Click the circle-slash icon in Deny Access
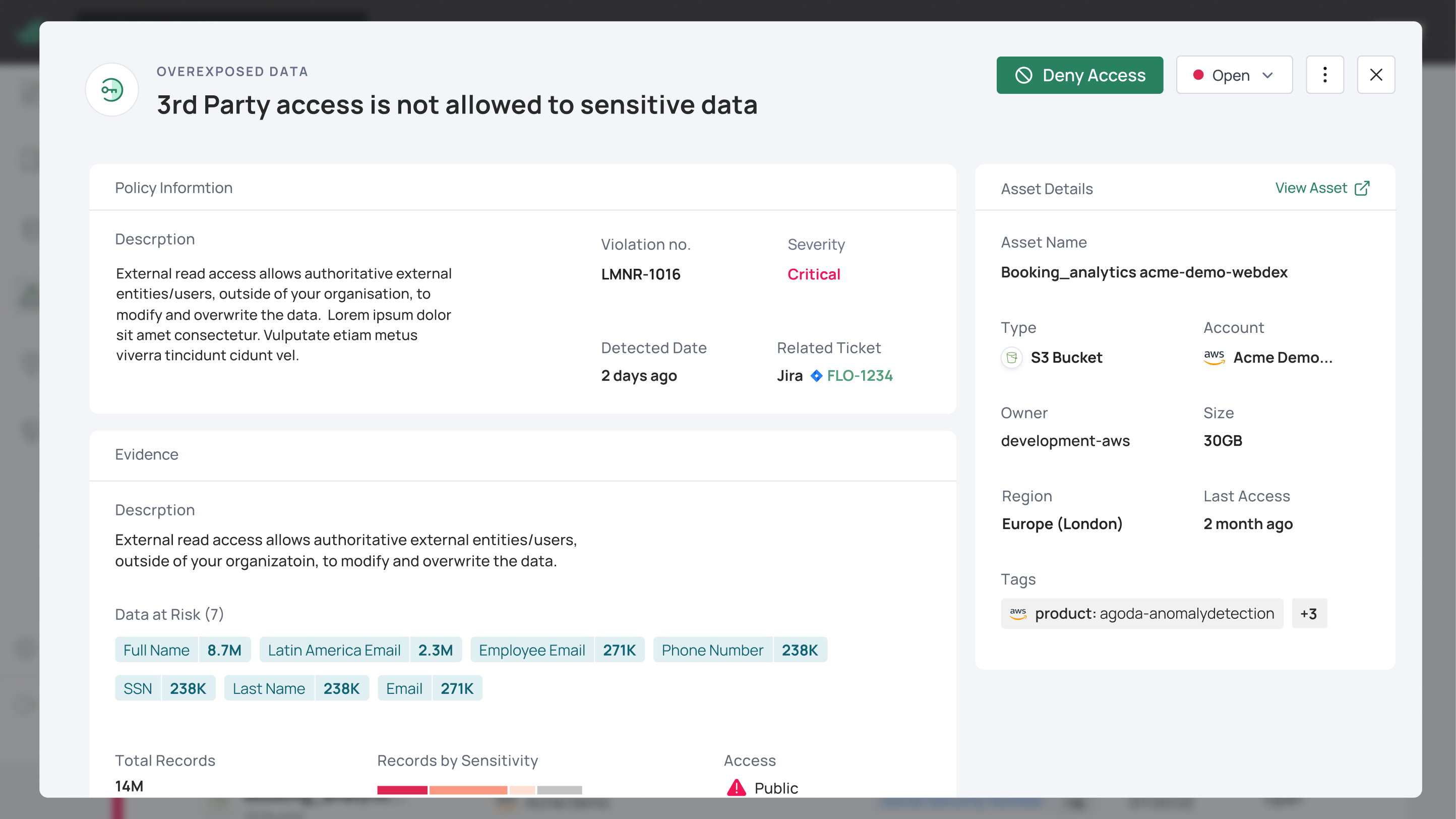The image size is (1456, 819). tap(1023, 75)
